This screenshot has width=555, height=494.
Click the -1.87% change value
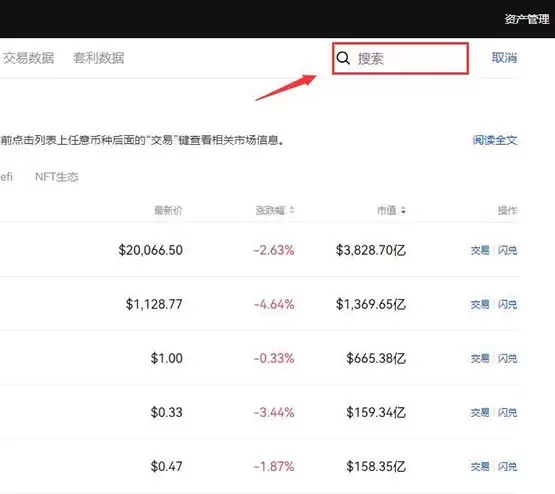(x=274, y=467)
